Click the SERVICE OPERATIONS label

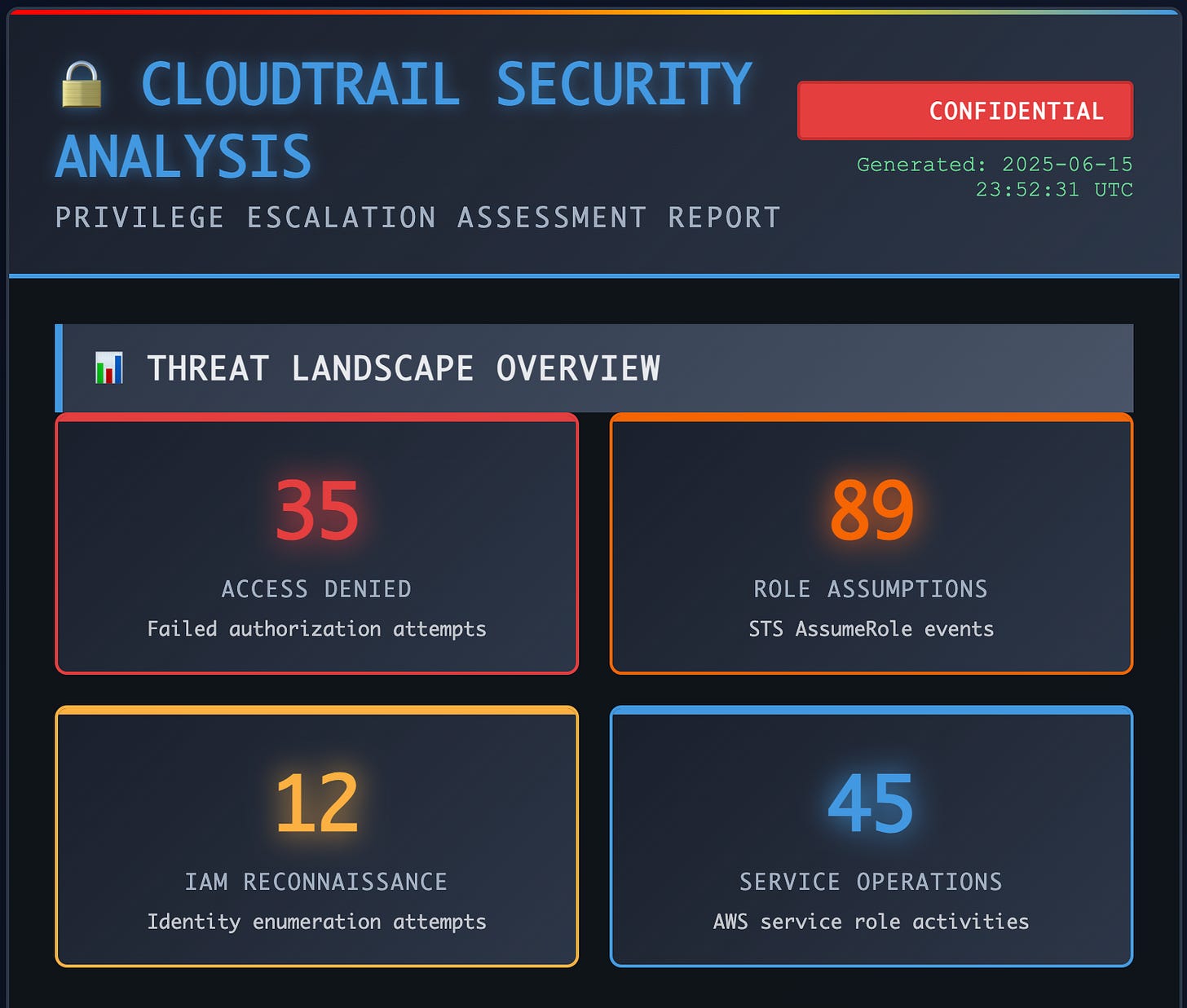(871, 882)
